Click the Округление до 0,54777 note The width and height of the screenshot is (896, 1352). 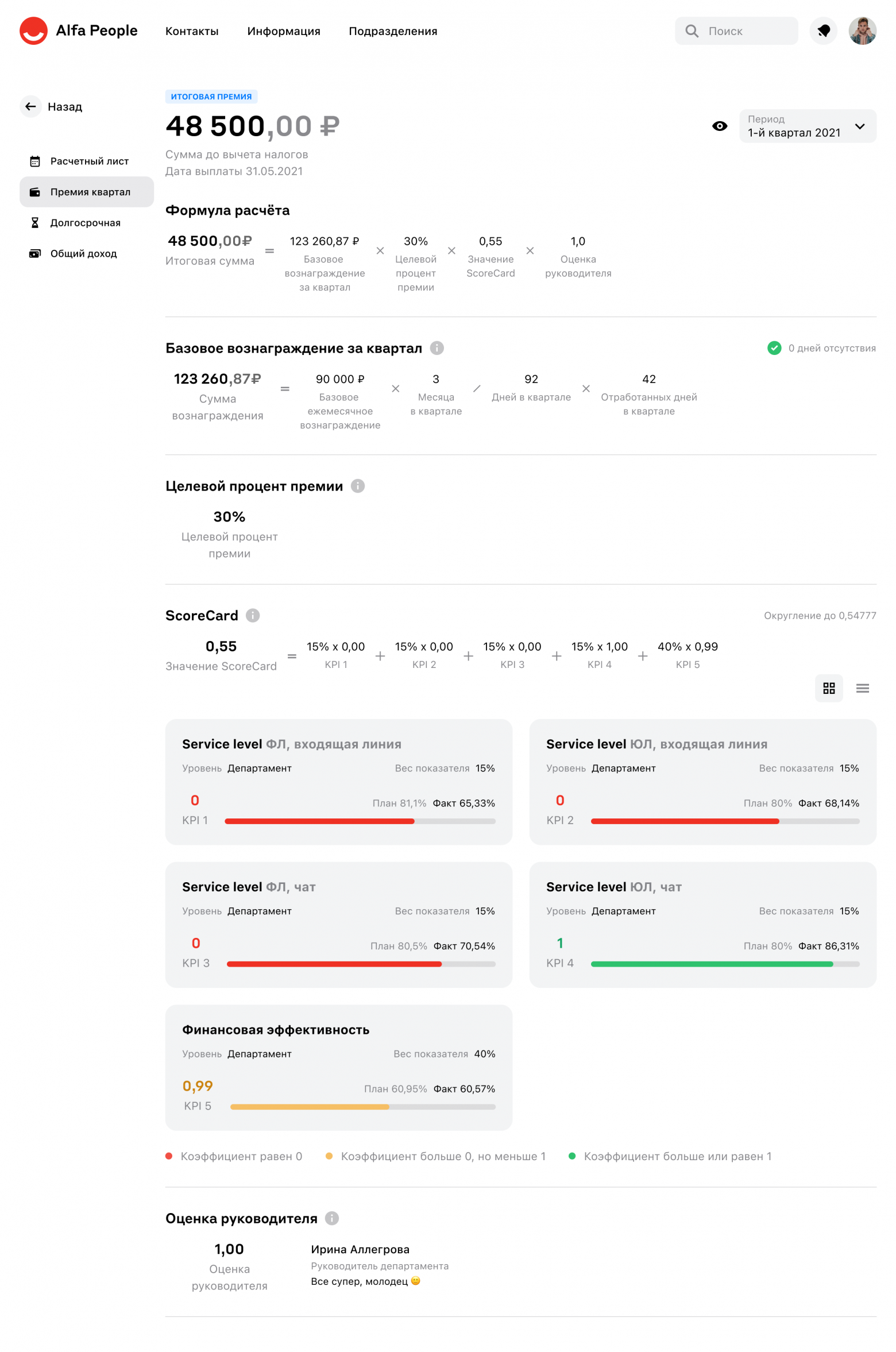[x=820, y=616]
